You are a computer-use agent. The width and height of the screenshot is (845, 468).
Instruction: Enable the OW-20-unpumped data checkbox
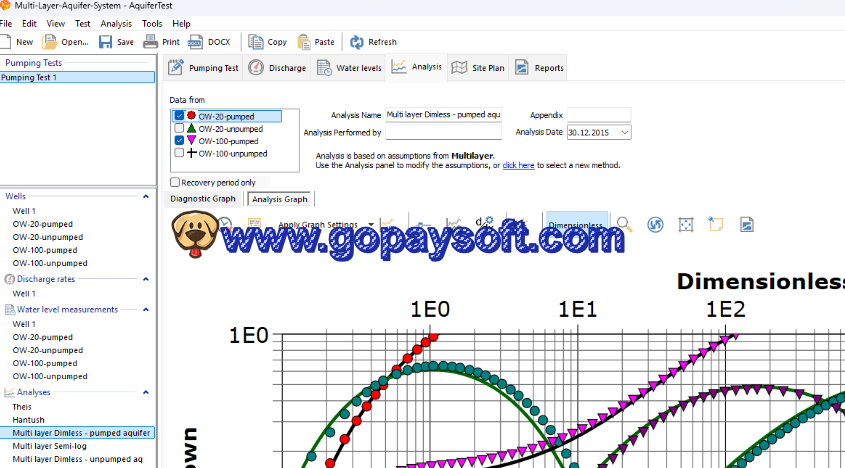179,129
